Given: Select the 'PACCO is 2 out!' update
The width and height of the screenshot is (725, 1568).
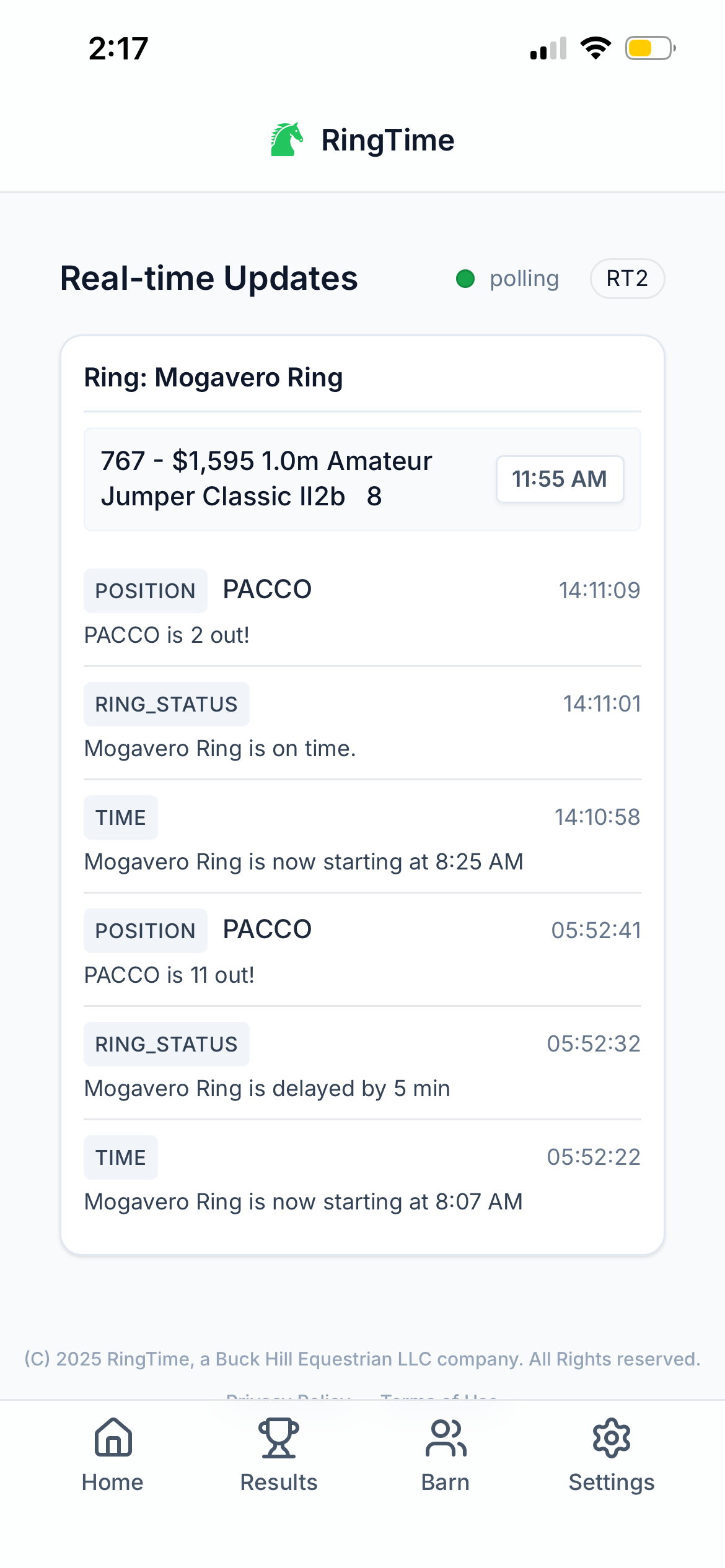Looking at the screenshot, I should (x=167, y=635).
